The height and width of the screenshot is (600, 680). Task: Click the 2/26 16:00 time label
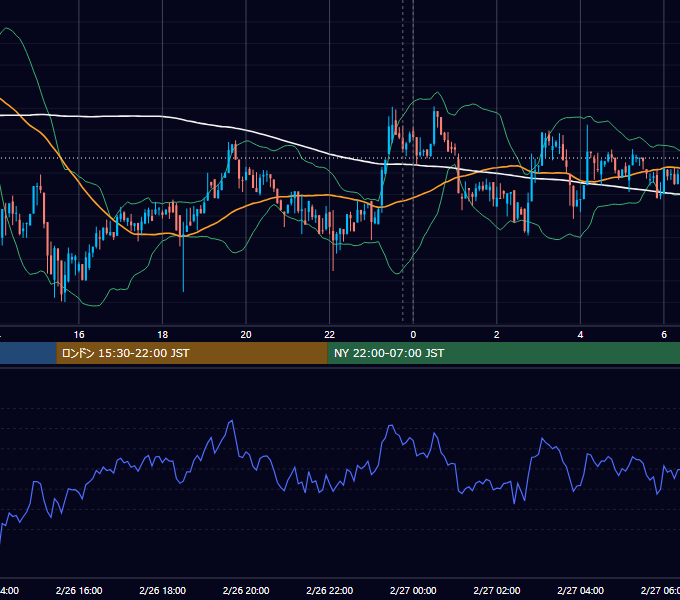[79, 590]
